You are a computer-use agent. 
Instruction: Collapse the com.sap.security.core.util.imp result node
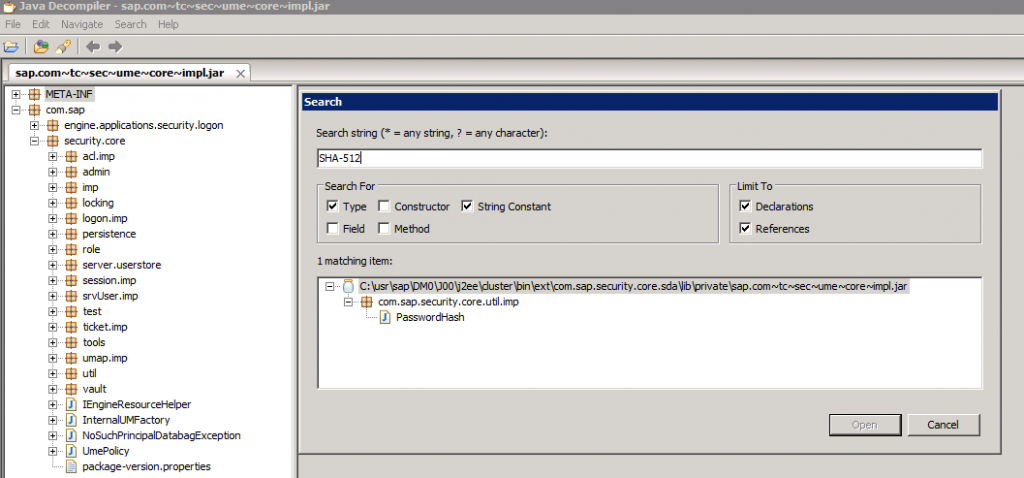(x=349, y=302)
